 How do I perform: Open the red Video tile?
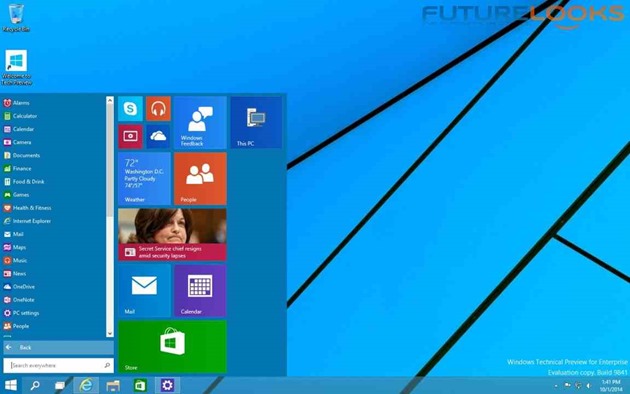pos(130,137)
